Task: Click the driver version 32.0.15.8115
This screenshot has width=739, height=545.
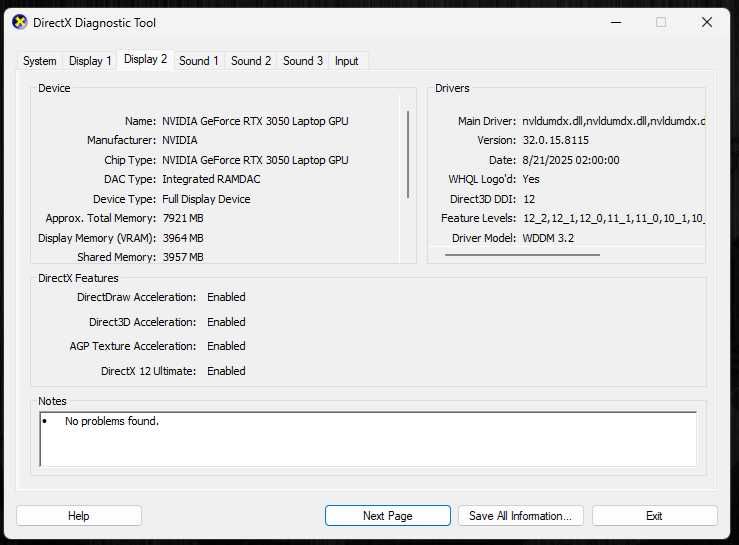Action: 555,140
